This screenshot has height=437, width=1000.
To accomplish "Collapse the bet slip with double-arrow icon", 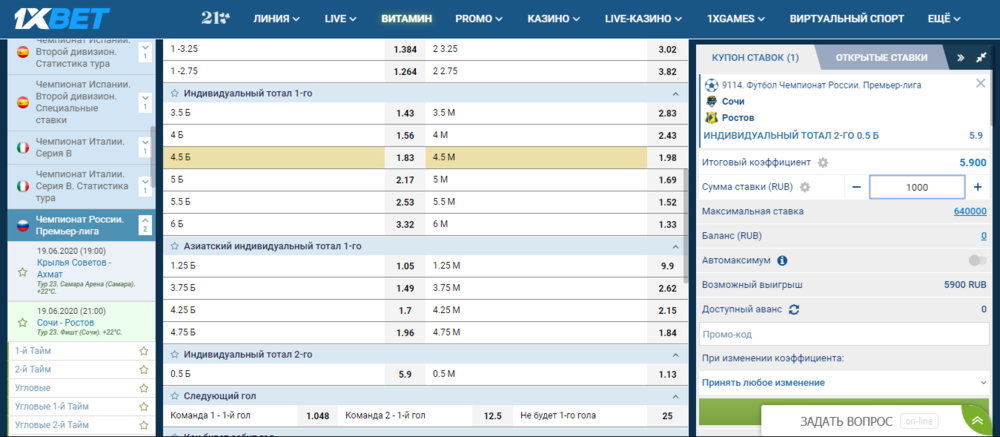I will (960, 57).
